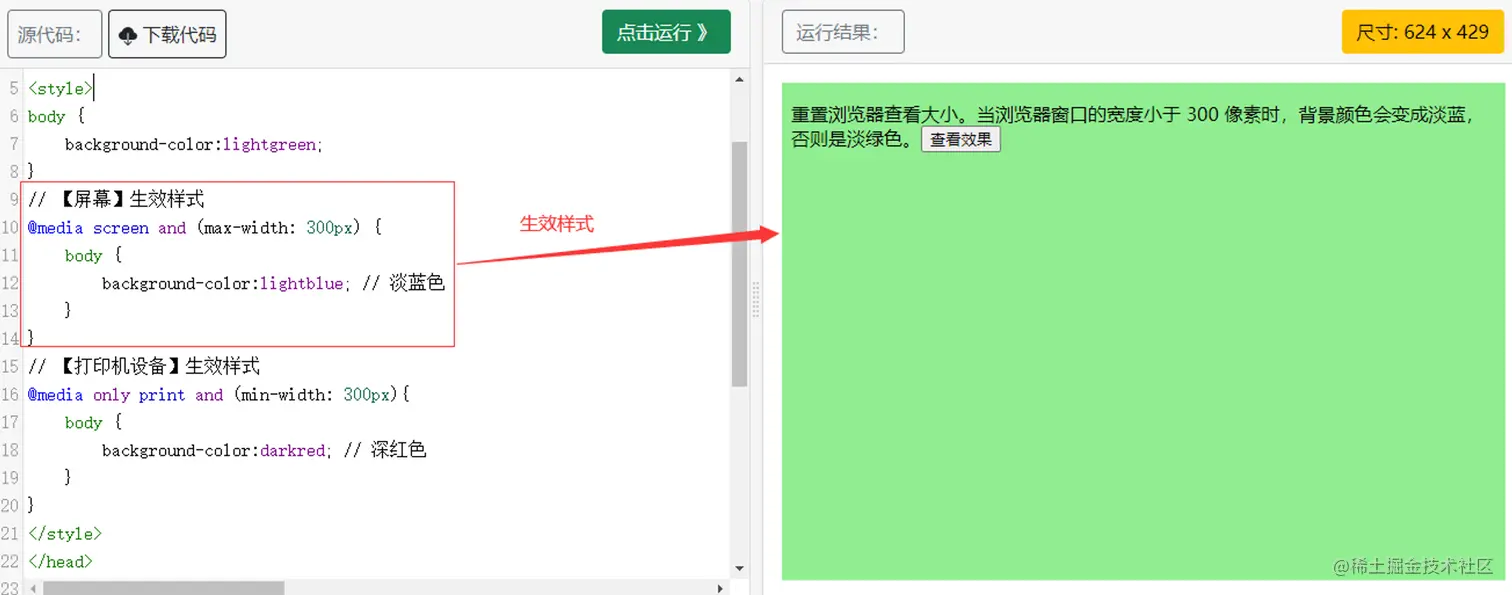
Task: Click the editor vertical scrollbar thumb
Action: coord(740,264)
